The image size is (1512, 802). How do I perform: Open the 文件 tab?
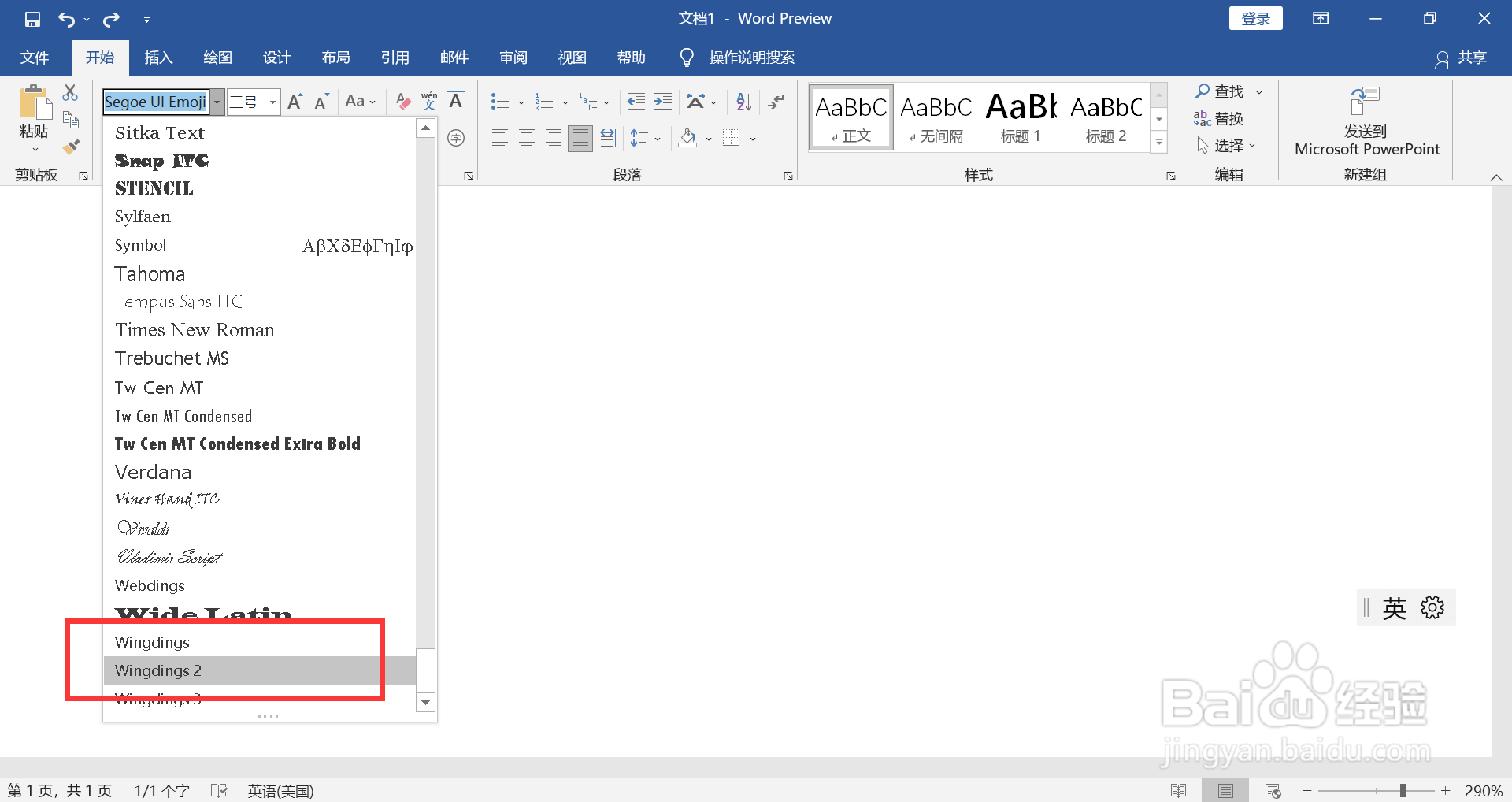click(35, 58)
